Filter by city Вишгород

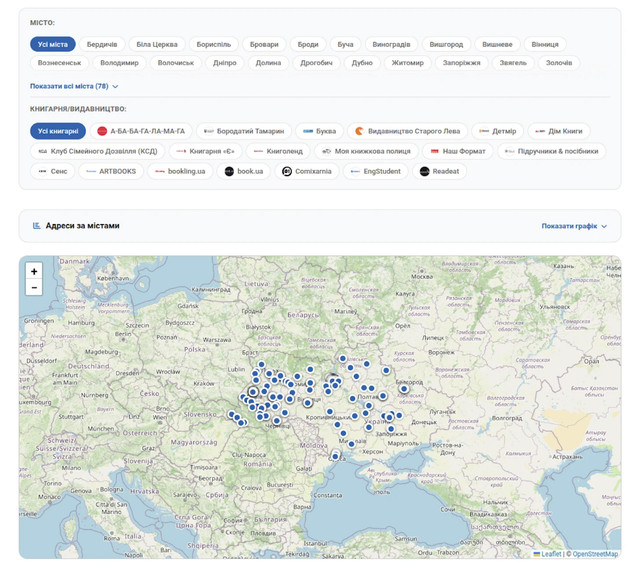pyautogui.click(x=446, y=44)
